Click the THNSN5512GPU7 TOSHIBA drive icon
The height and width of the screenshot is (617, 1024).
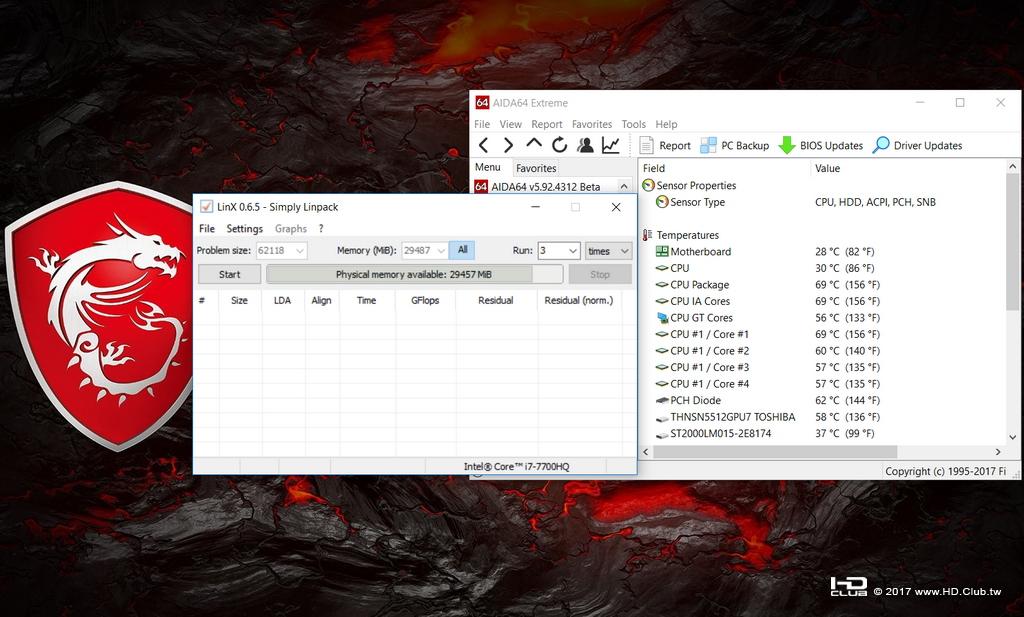click(x=662, y=417)
